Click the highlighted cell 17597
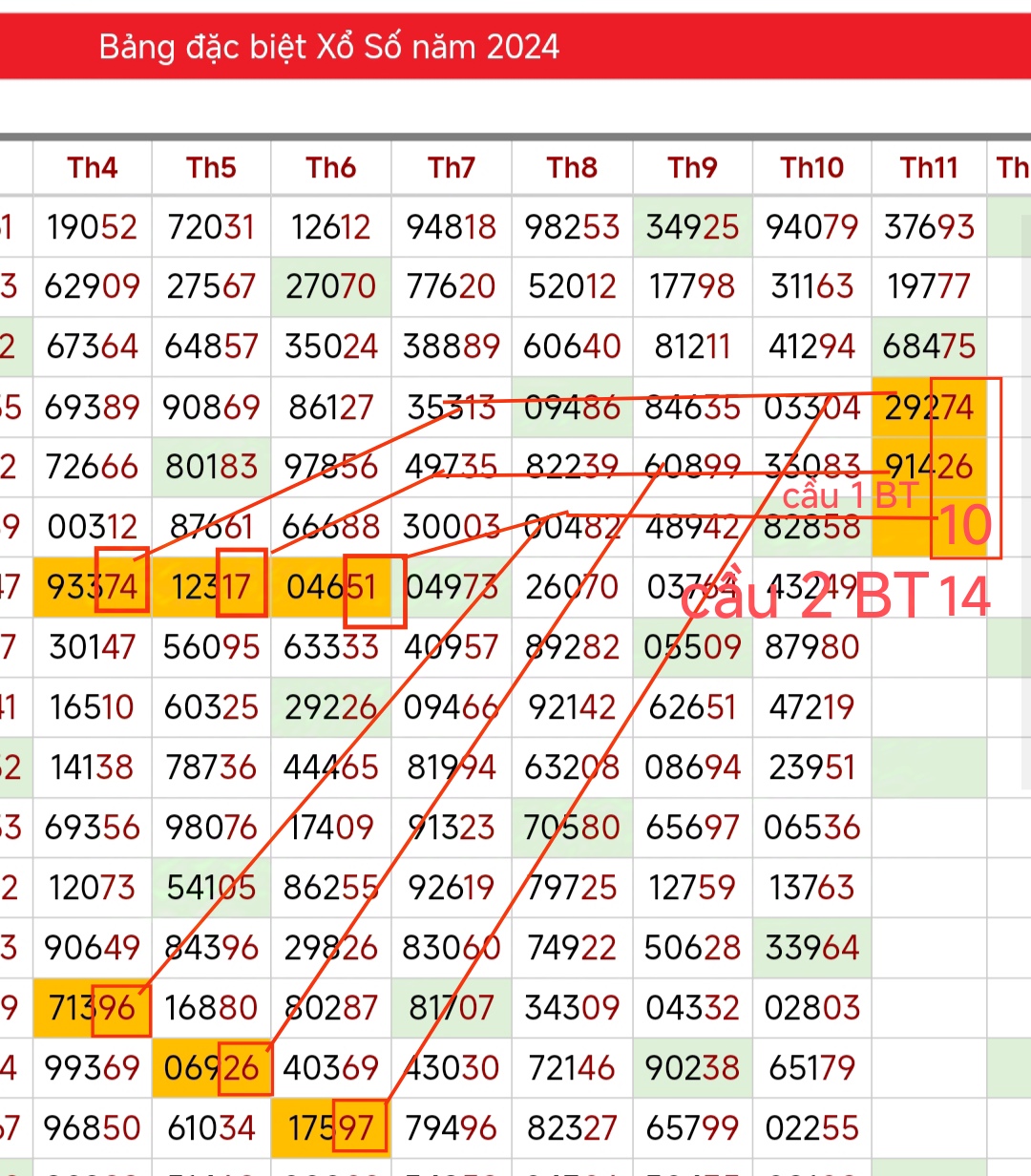 pyautogui.click(x=331, y=1127)
